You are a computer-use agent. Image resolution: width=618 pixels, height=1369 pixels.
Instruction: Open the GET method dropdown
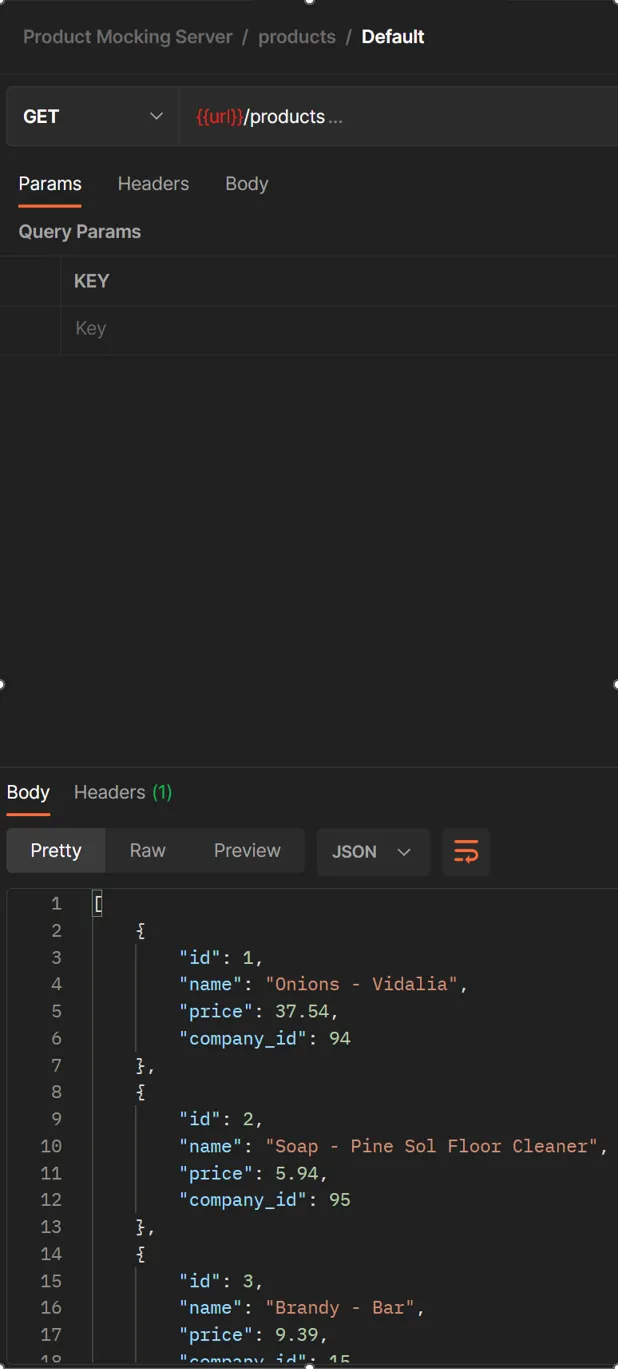tap(93, 117)
